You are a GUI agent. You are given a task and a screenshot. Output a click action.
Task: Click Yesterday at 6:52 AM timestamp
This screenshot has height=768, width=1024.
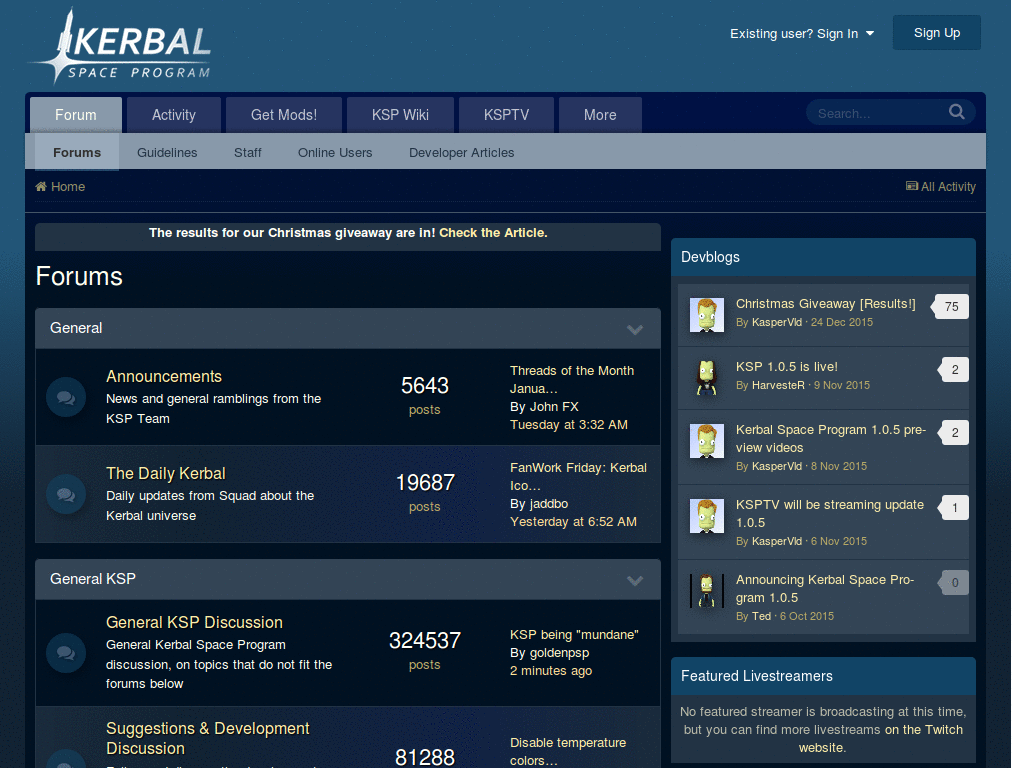coord(573,521)
